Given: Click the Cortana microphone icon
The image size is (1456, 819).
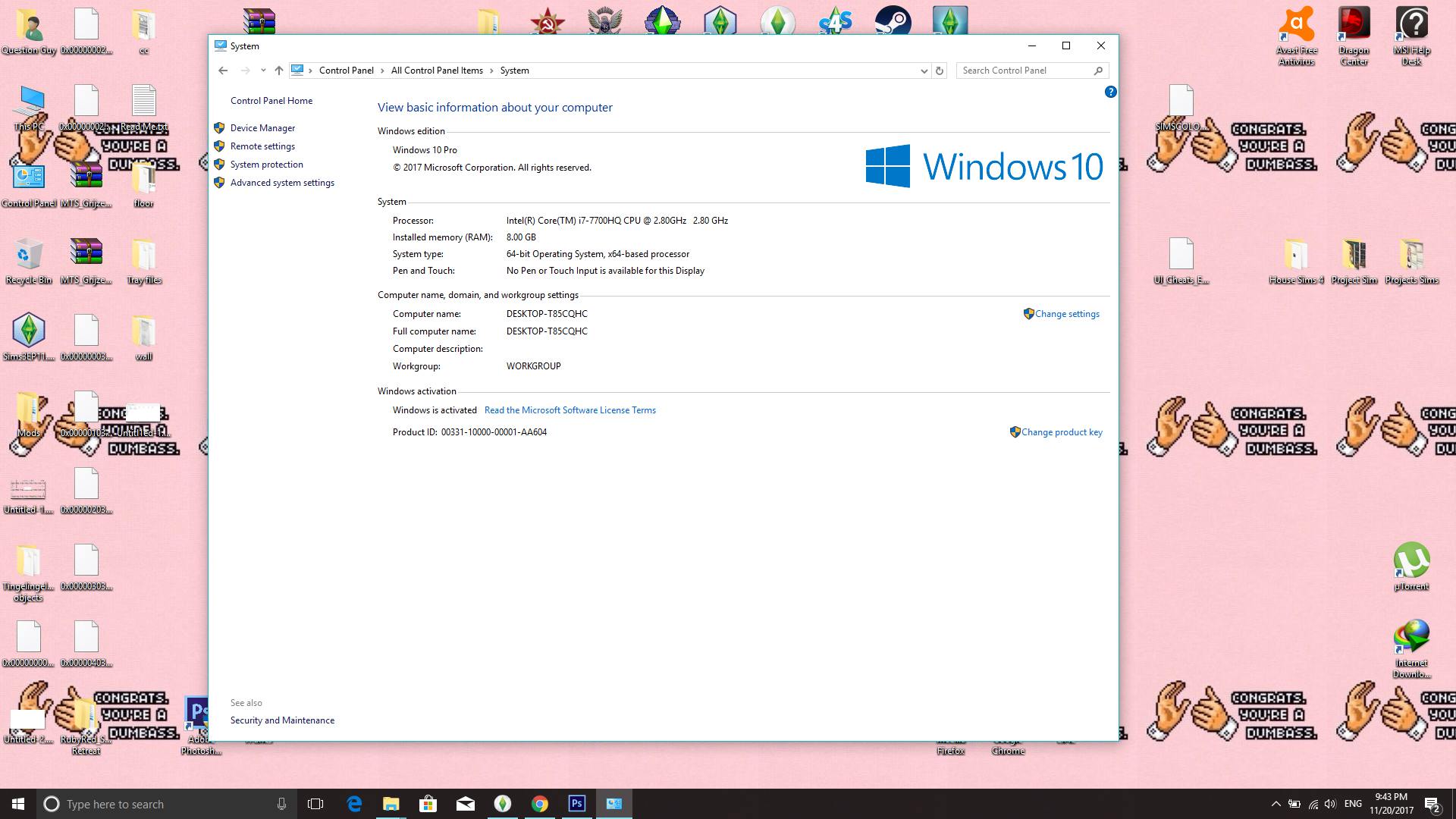Looking at the screenshot, I should 281,804.
